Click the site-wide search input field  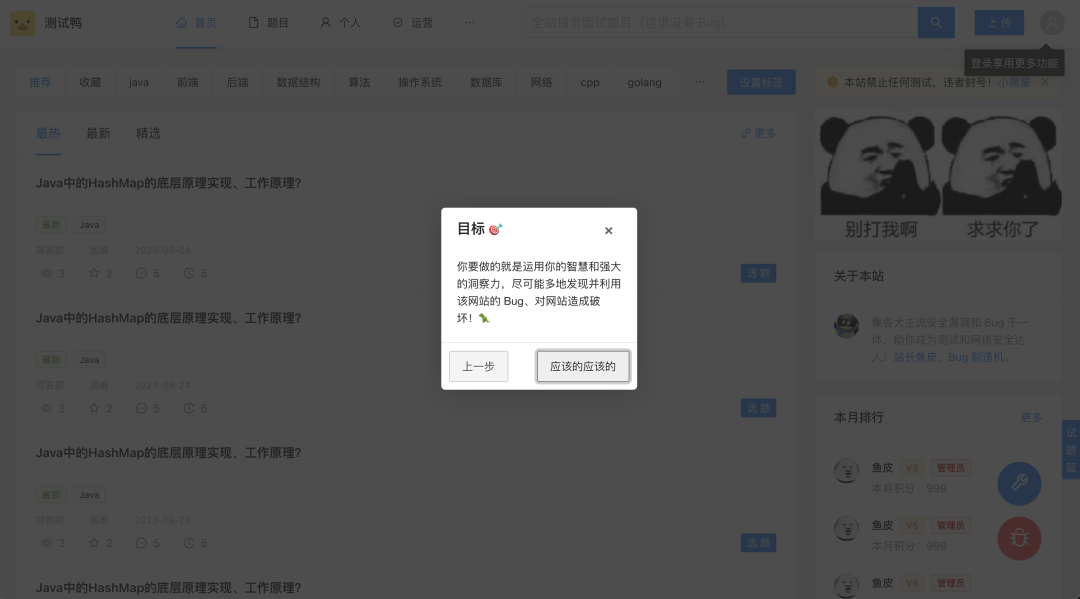click(720, 22)
